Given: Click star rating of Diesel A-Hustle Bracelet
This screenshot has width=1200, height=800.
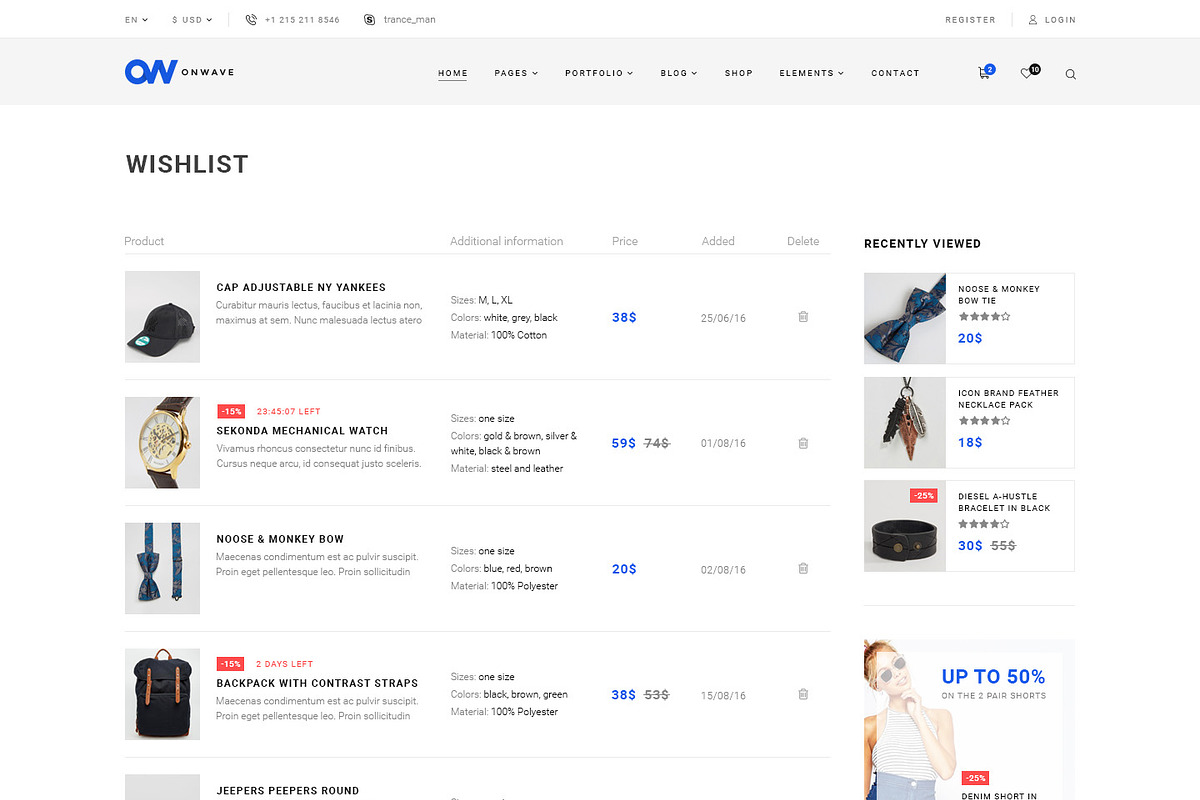Looking at the screenshot, I should [x=984, y=523].
